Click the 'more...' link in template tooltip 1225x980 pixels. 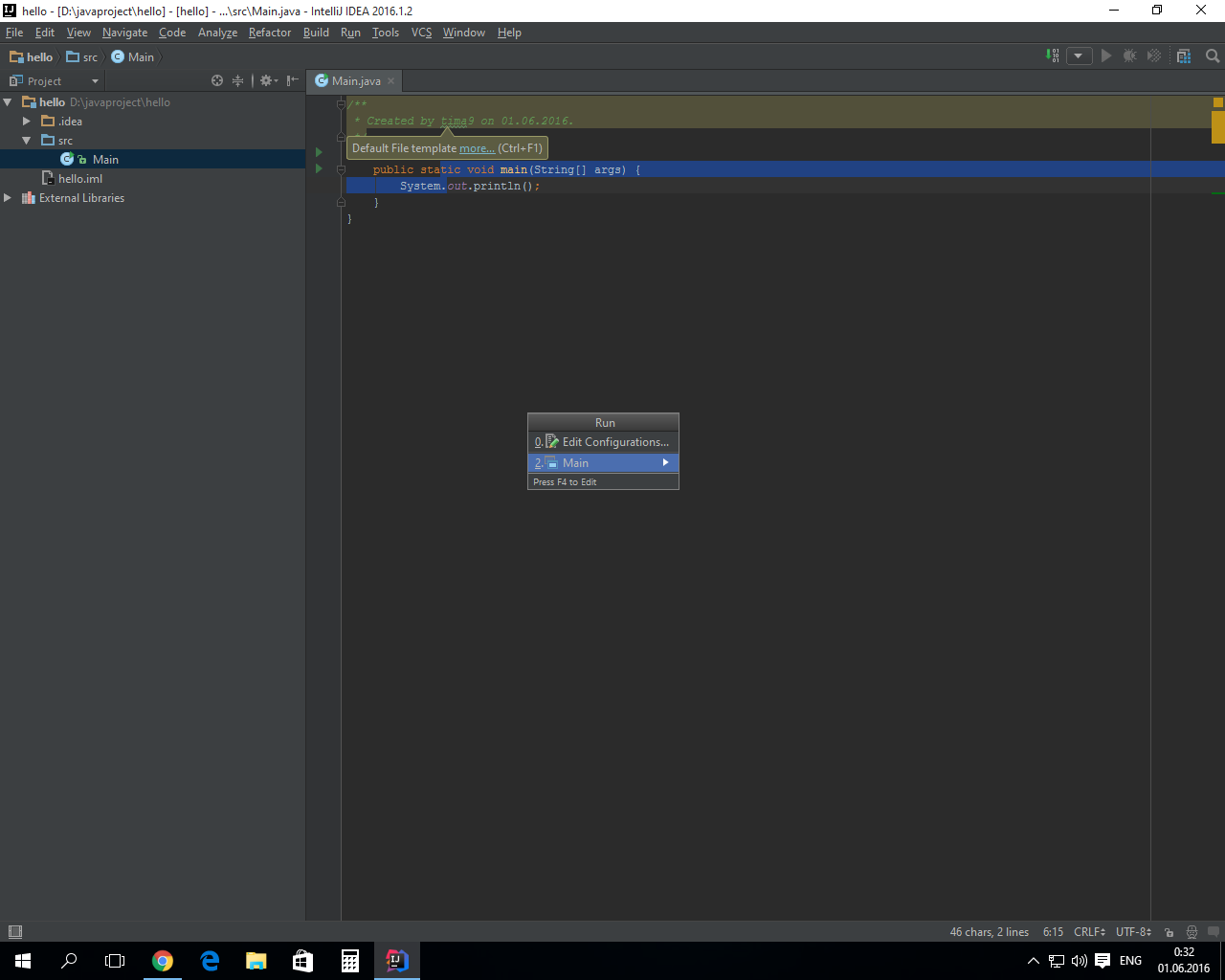tap(477, 148)
